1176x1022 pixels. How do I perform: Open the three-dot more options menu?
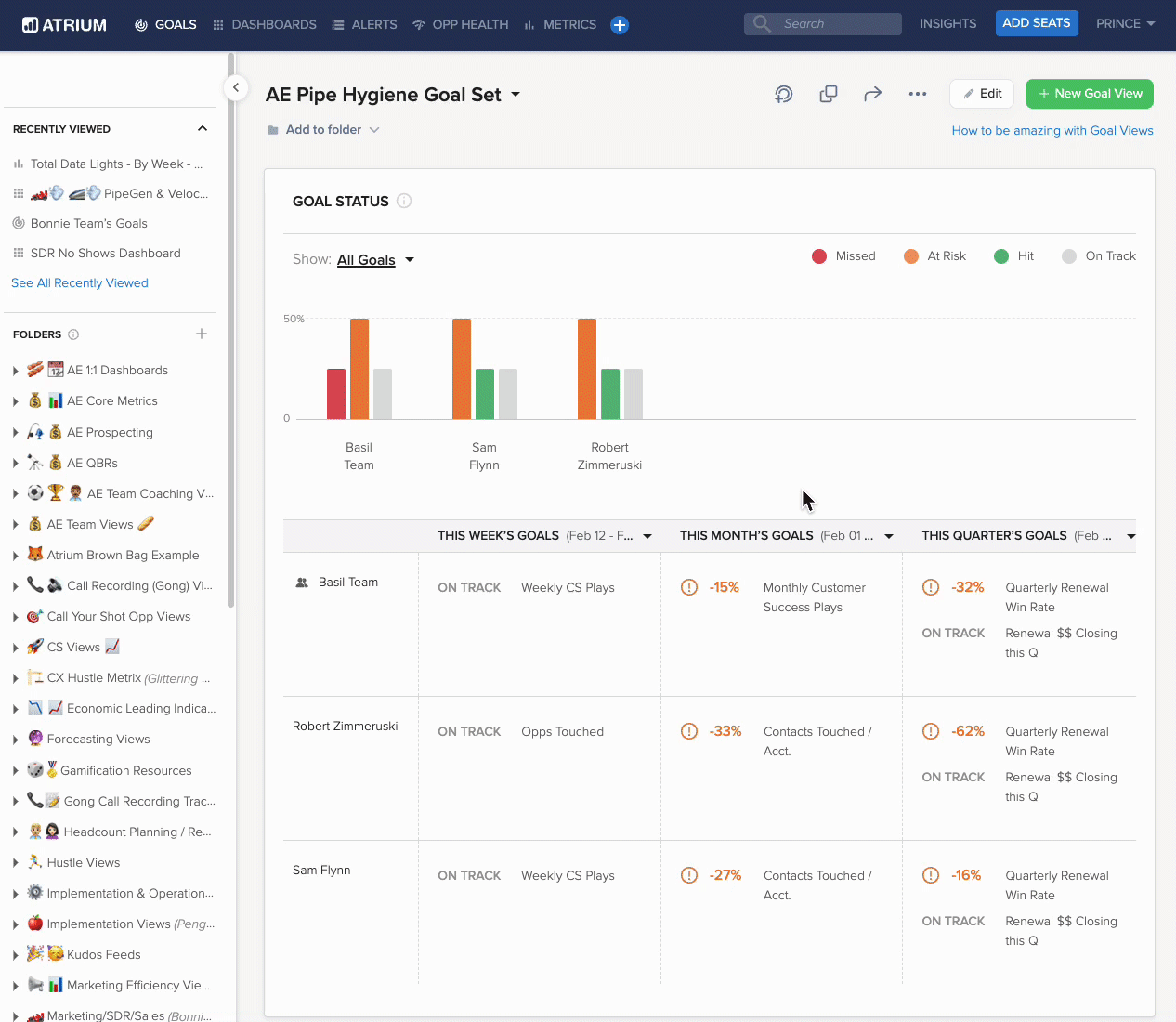coord(918,94)
